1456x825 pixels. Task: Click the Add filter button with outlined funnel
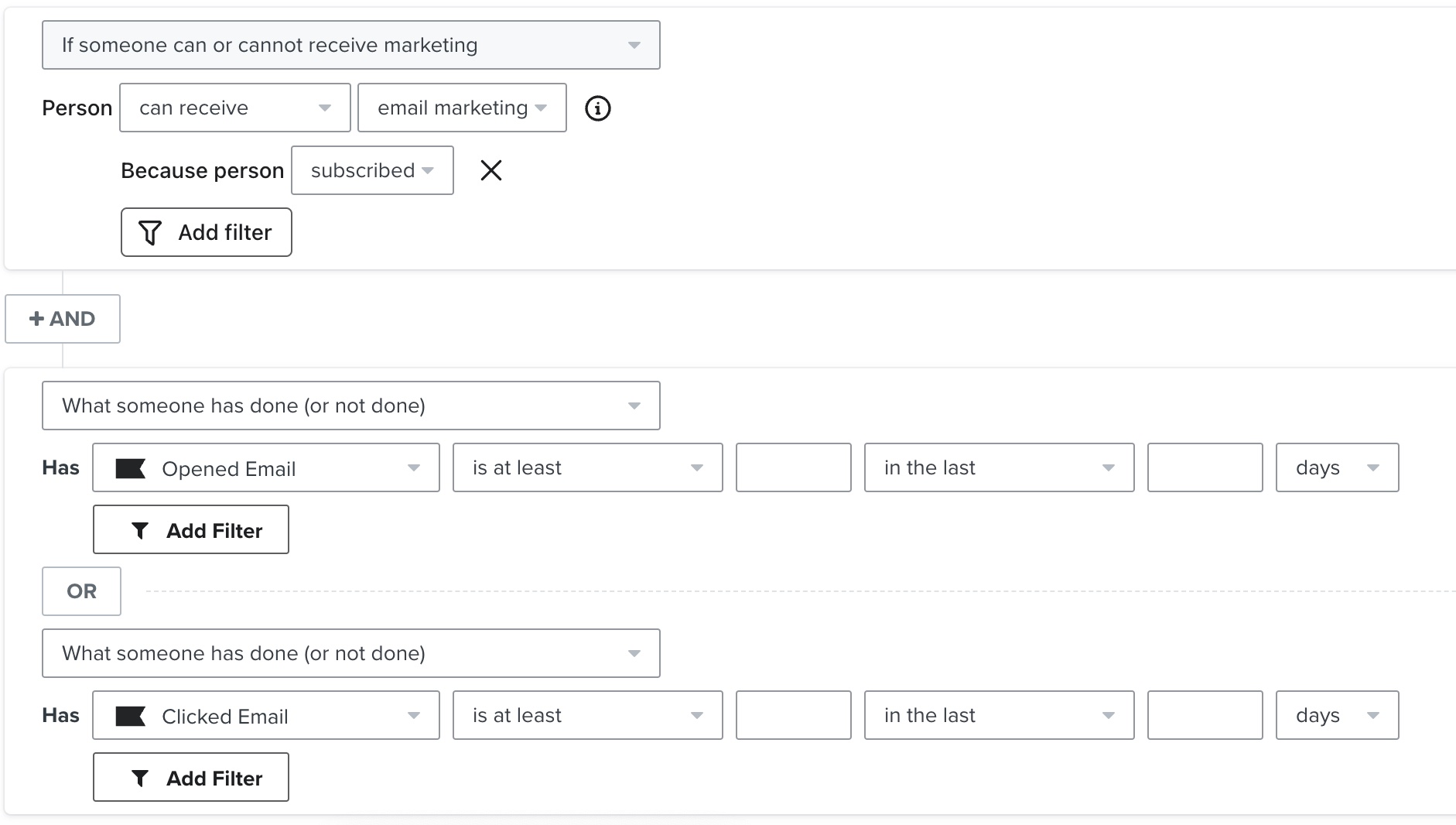click(x=206, y=232)
